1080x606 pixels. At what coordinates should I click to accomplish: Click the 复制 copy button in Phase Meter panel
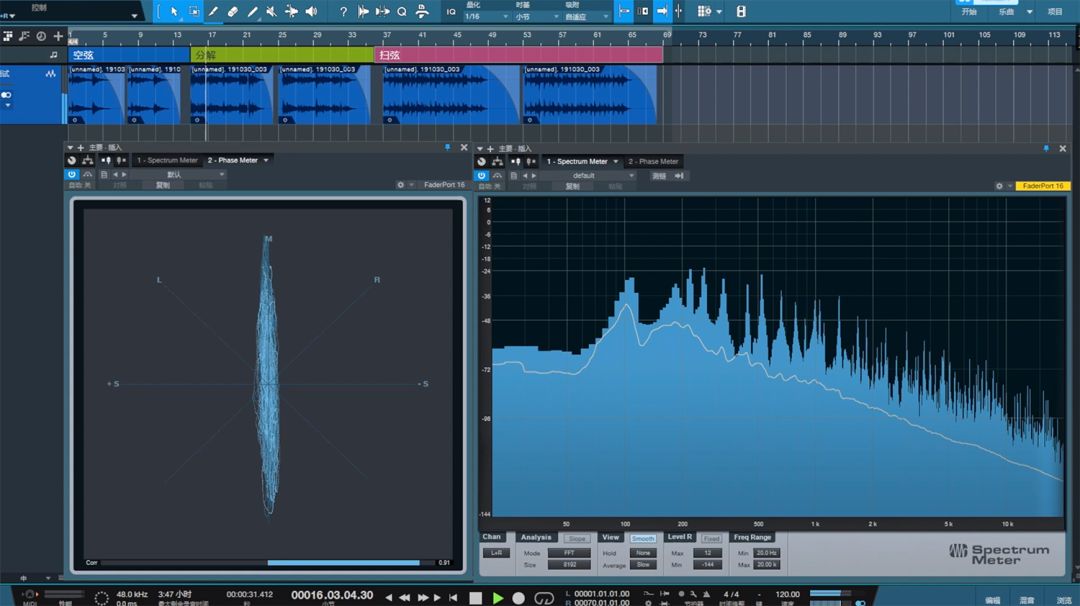(x=163, y=185)
